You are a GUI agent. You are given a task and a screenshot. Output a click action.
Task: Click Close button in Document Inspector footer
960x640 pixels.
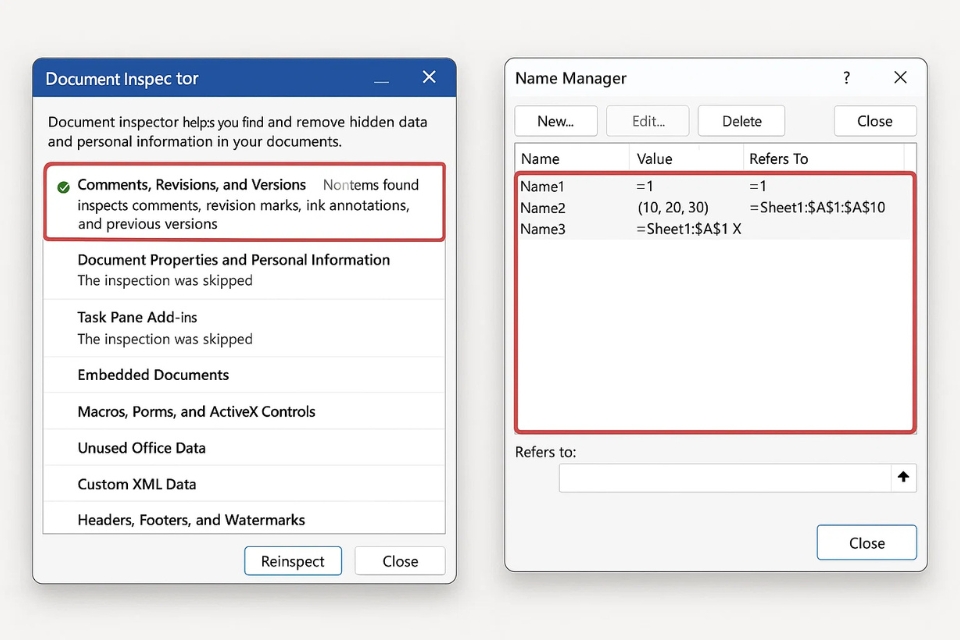pos(400,561)
